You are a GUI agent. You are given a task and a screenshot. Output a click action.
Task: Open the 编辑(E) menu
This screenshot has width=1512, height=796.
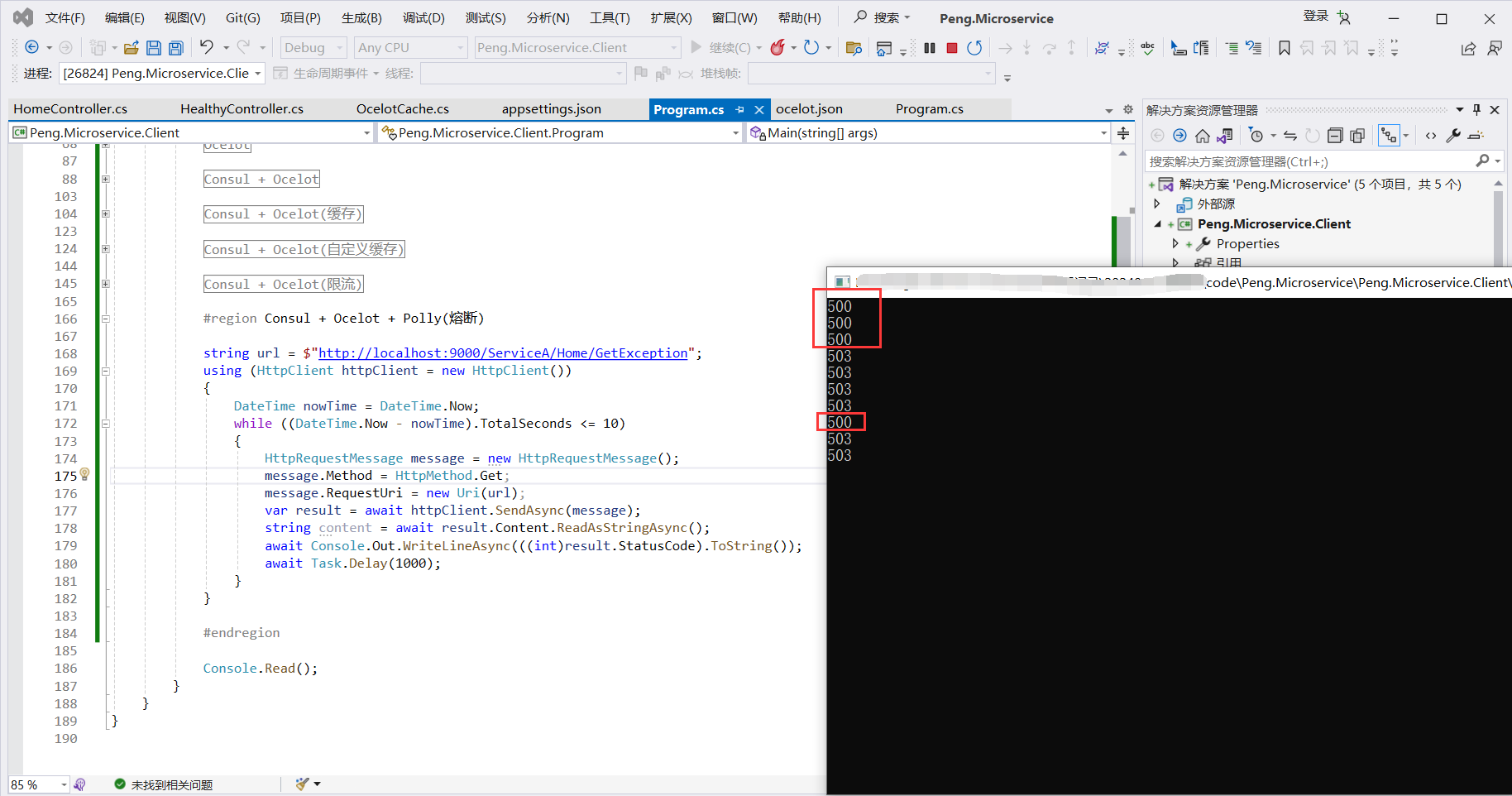click(x=125, y=18)
